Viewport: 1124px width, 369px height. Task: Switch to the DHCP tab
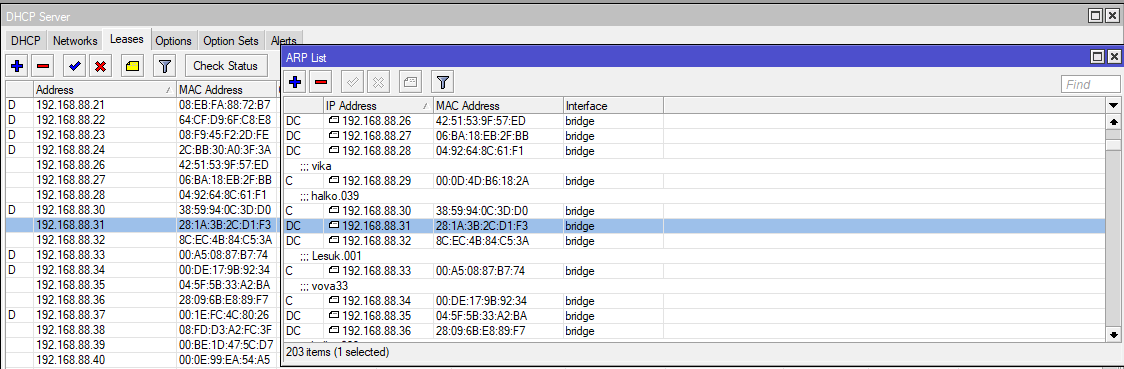[25, 41]
